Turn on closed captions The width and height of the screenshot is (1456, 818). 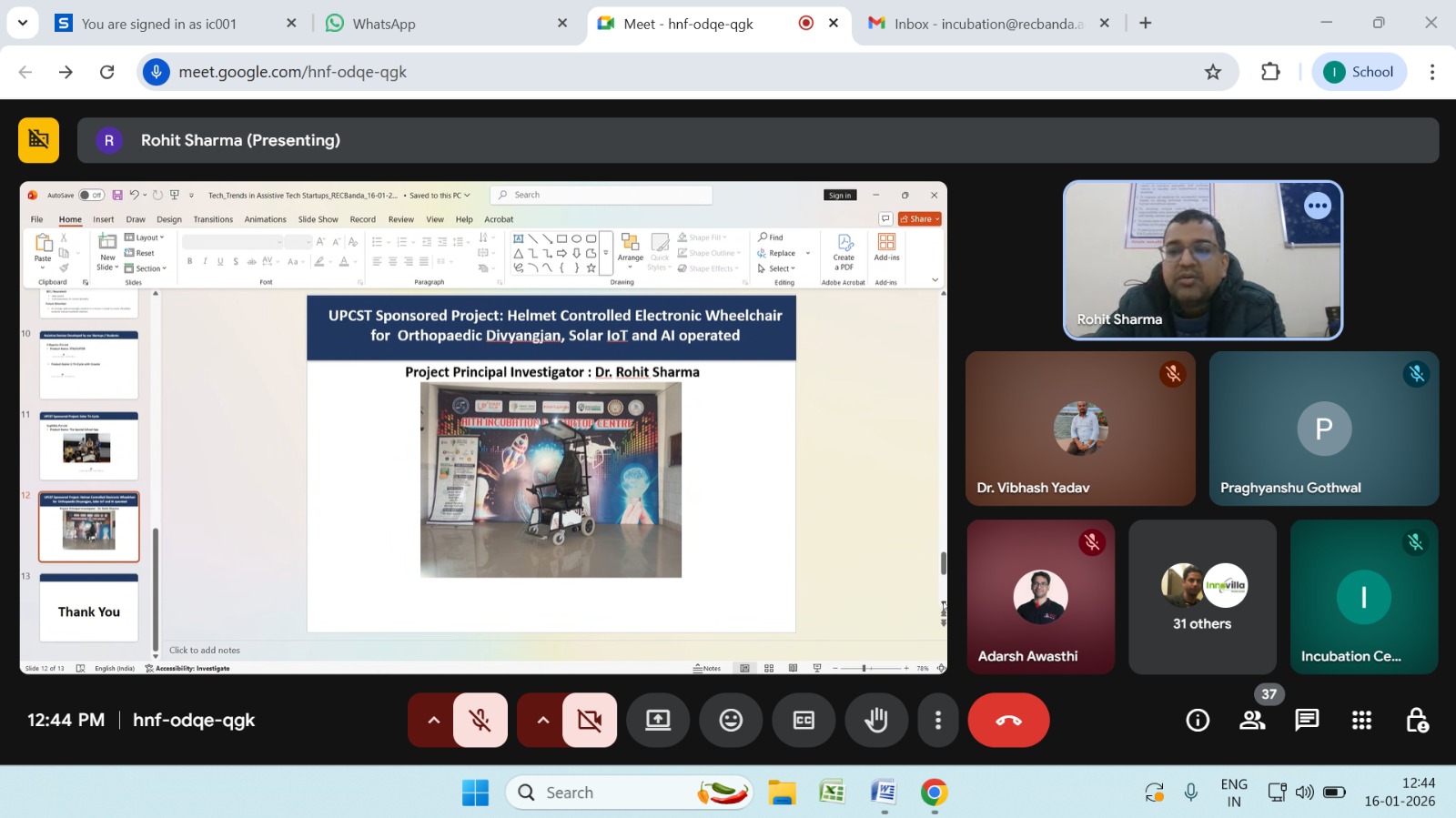click(x=804, y=720)
